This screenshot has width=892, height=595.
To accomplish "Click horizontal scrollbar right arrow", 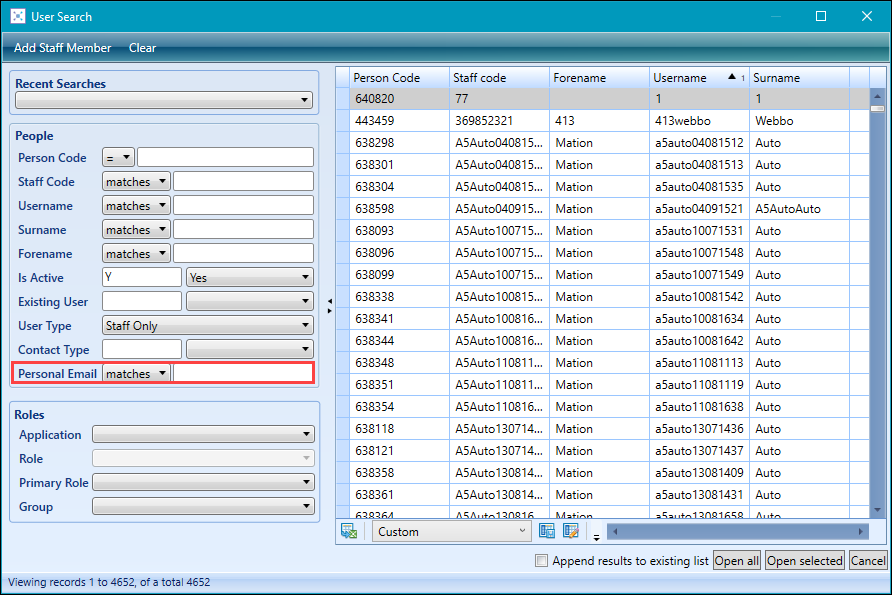I will (x=861, y=532).
